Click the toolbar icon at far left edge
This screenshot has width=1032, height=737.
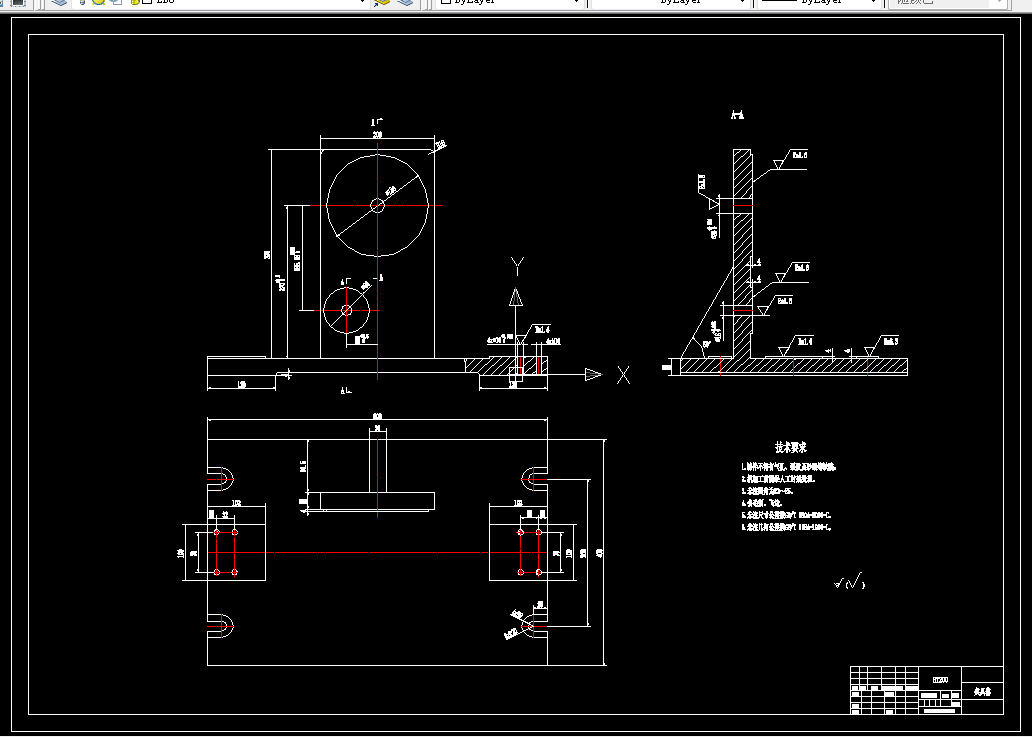[18, 3]
